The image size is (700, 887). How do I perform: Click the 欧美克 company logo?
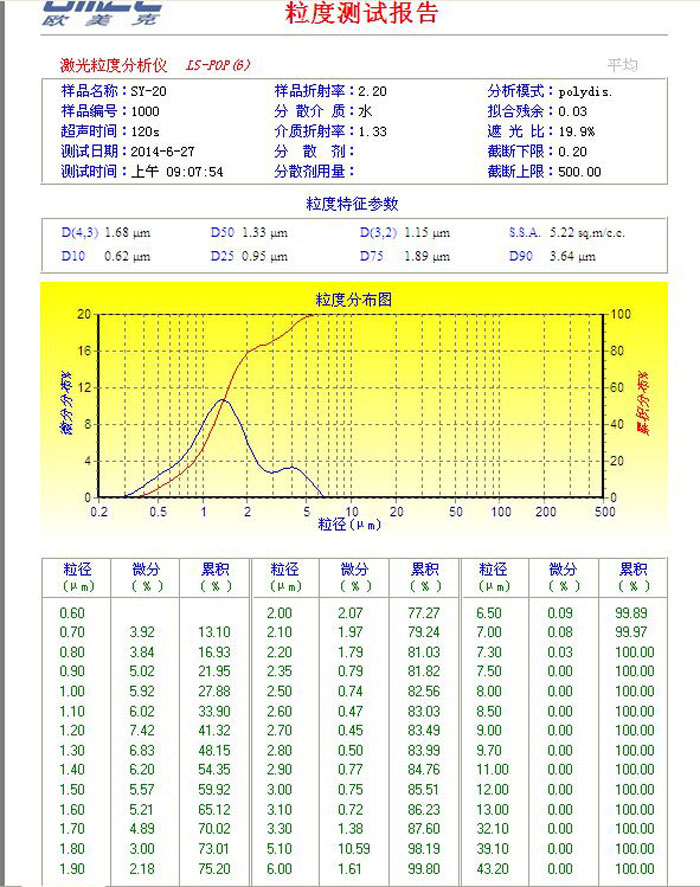coord(102,14)
